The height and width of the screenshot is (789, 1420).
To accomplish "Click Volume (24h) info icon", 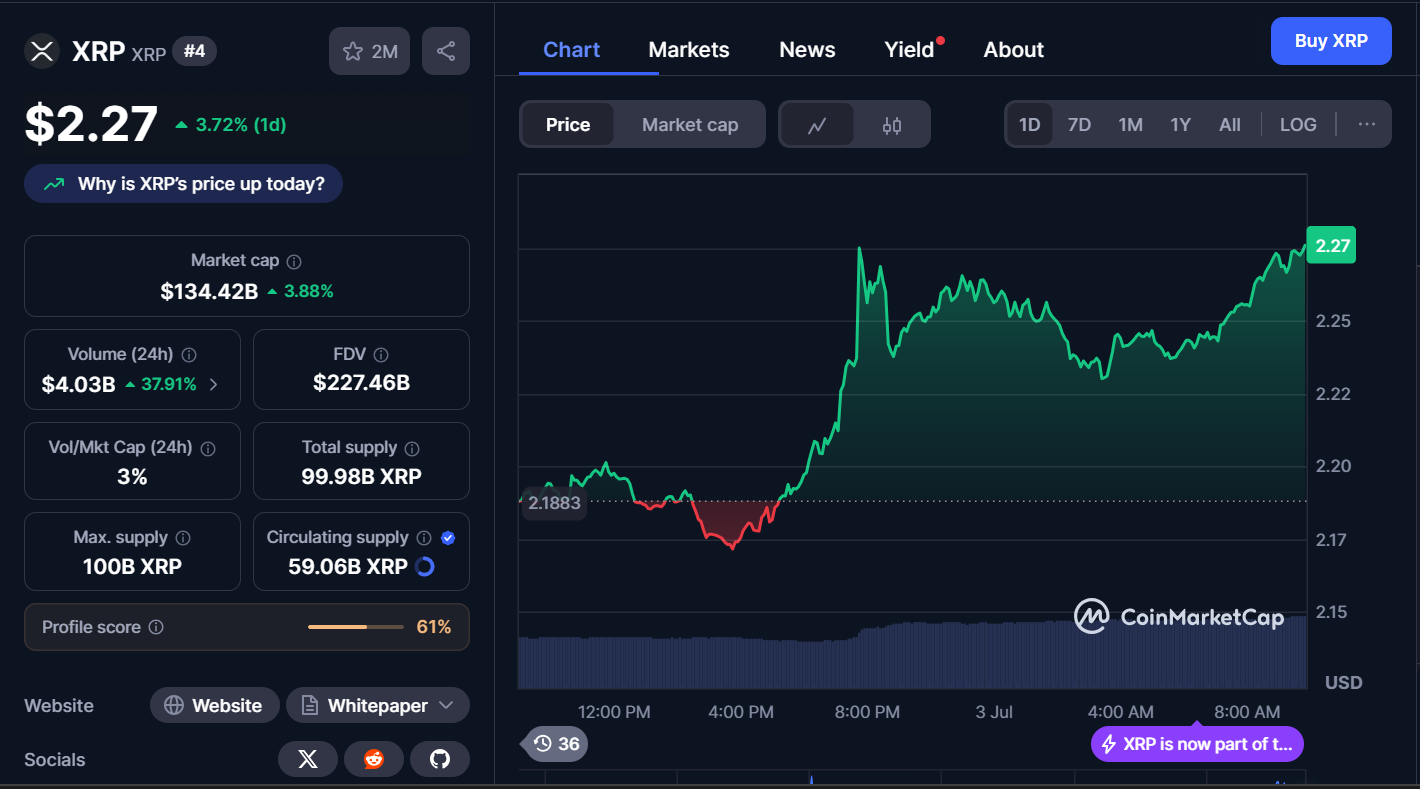I will (x=189, y=355).
